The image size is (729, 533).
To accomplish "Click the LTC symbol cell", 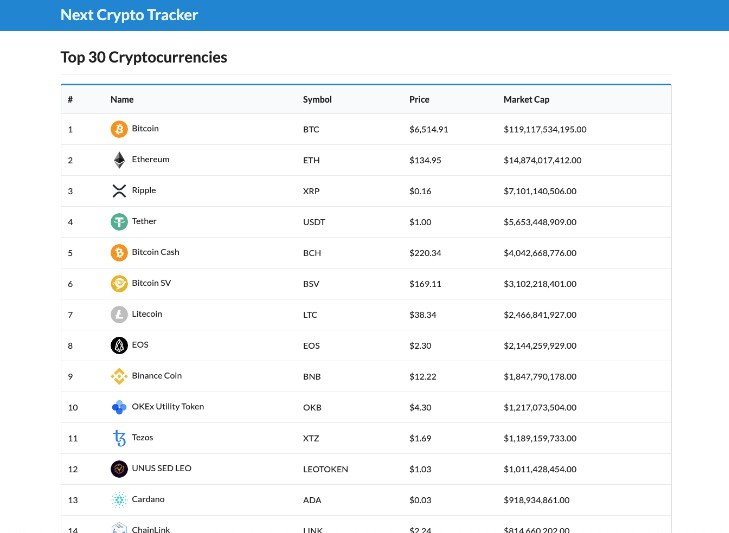I will [310, 314].
